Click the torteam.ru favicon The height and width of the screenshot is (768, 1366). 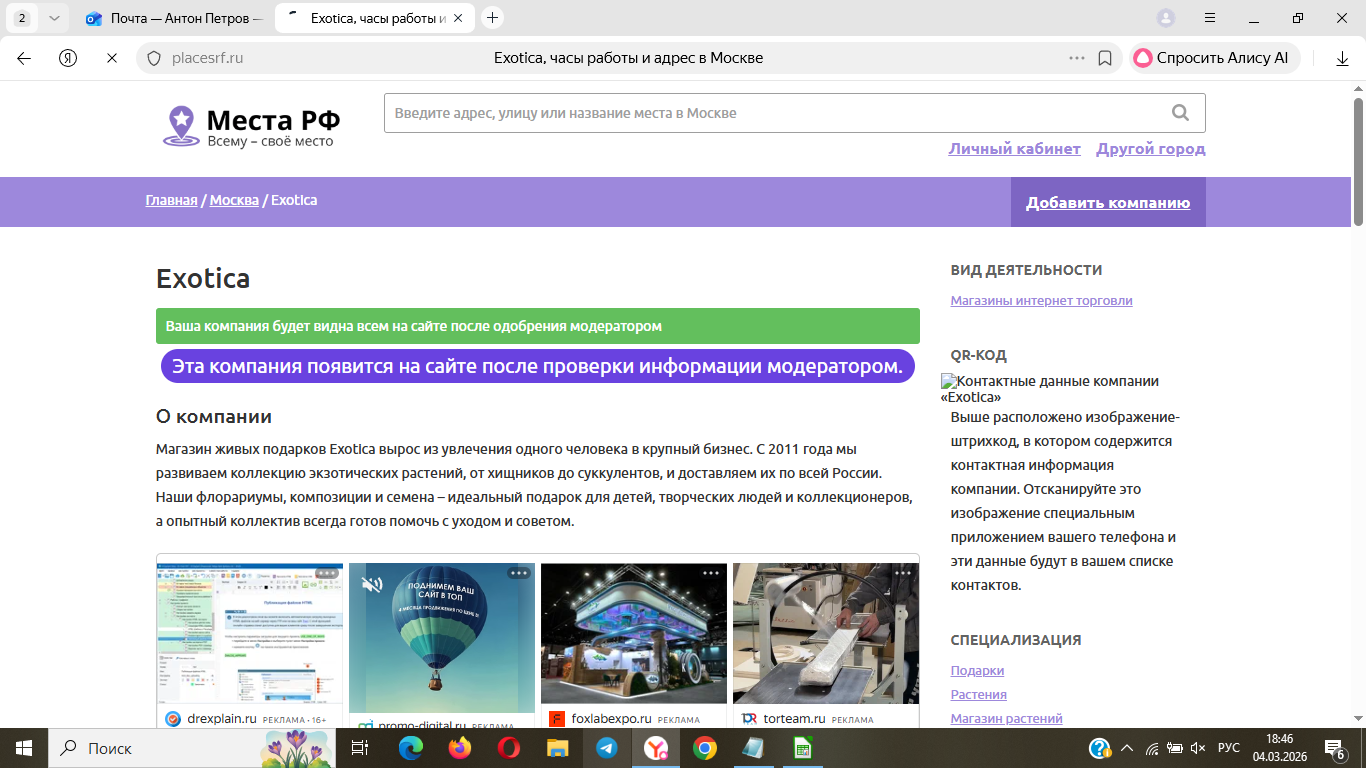pos(749,719)
